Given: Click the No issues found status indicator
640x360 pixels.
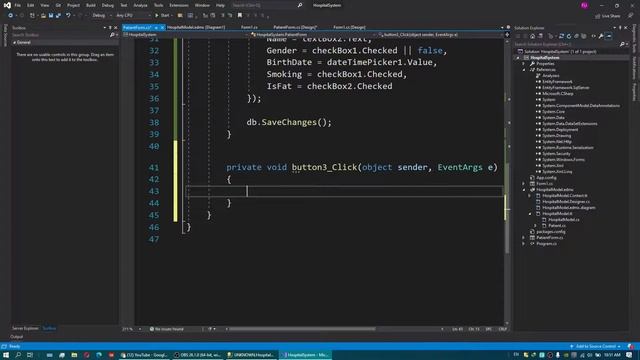Looking at the screenshot, I should [167, 329].
